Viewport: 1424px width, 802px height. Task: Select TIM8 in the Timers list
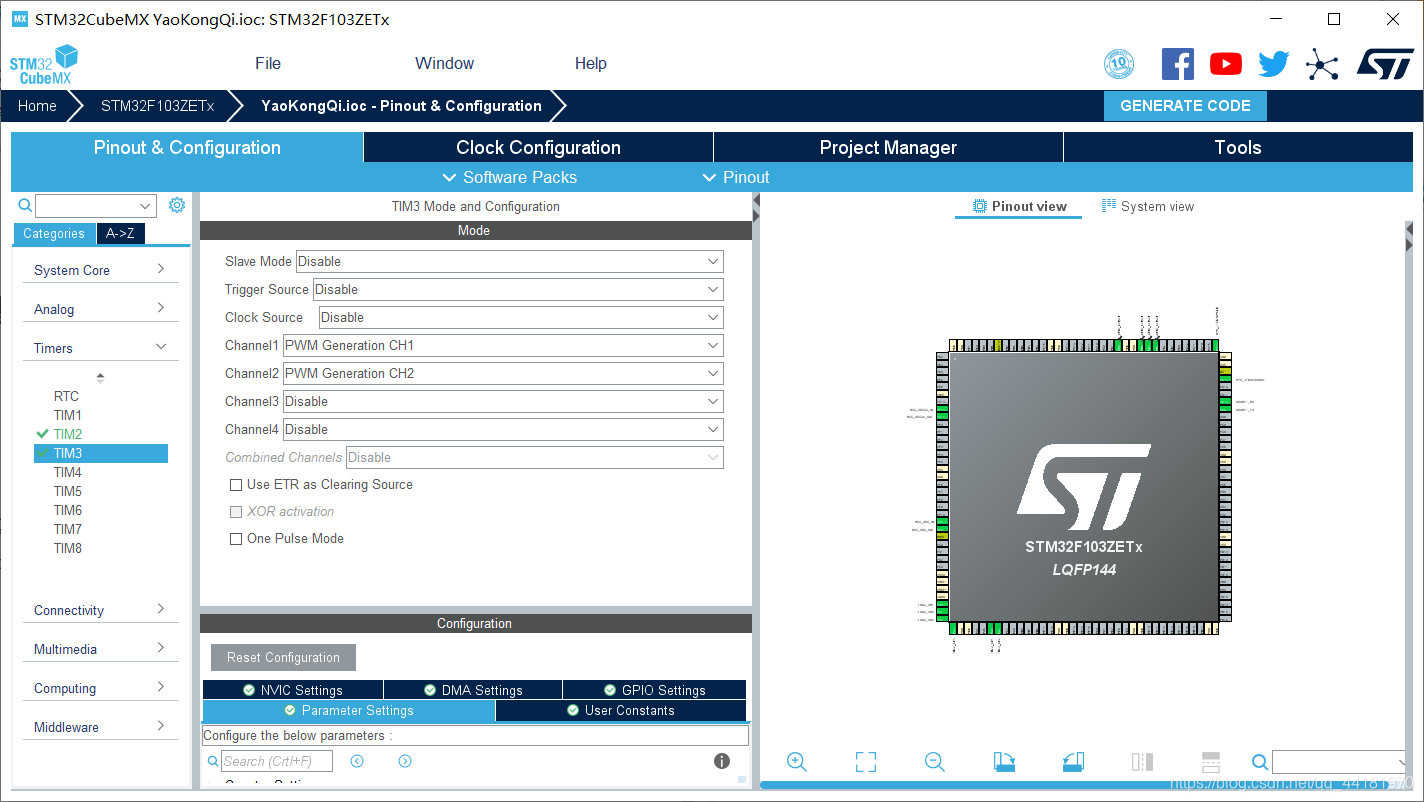(68, 548)
